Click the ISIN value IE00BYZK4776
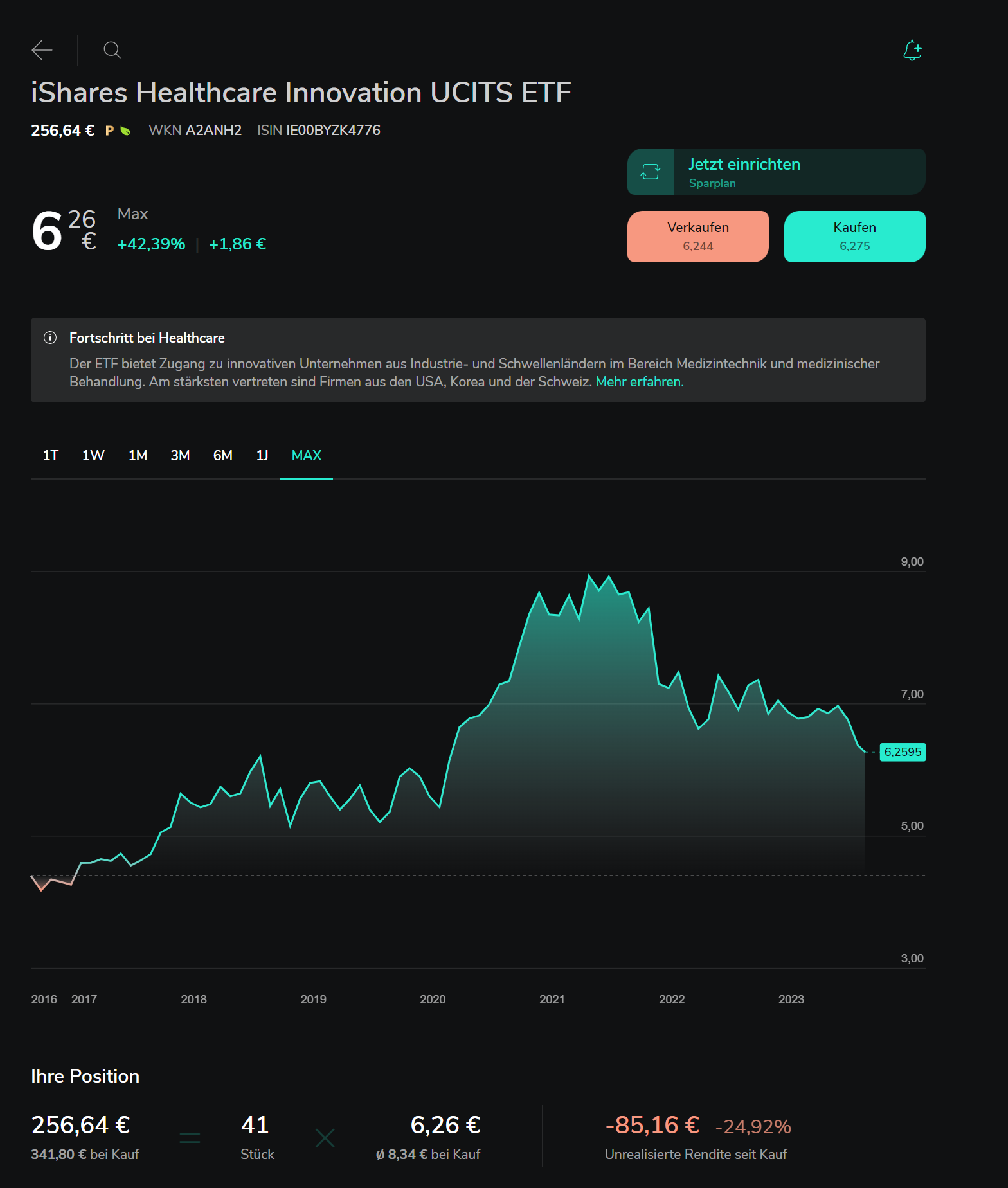Screen dimensions: 1008x1188 (333, 130)
